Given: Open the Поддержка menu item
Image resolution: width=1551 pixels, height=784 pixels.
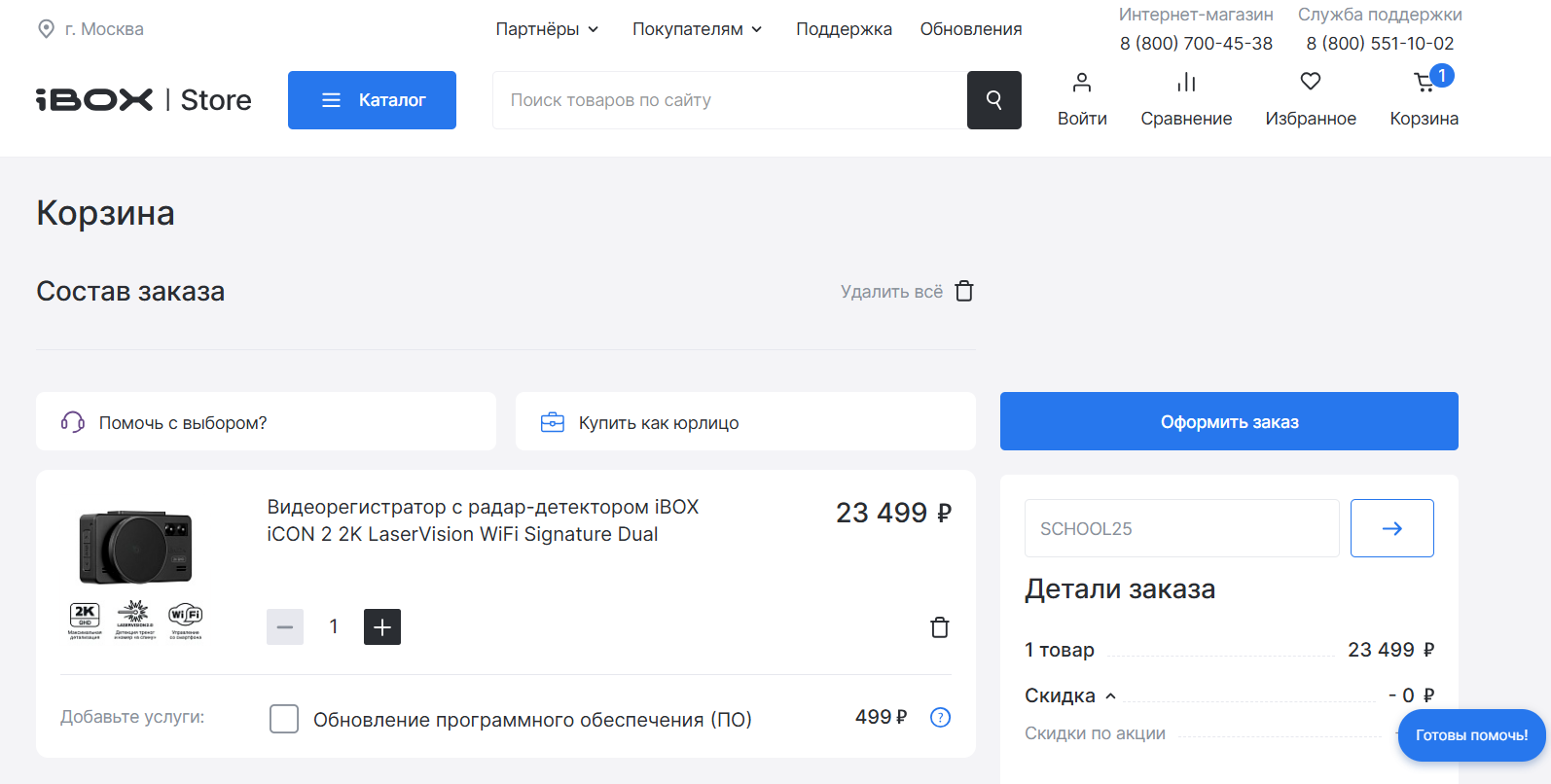Looking at the screenshot, I should [x=844, y=29].
